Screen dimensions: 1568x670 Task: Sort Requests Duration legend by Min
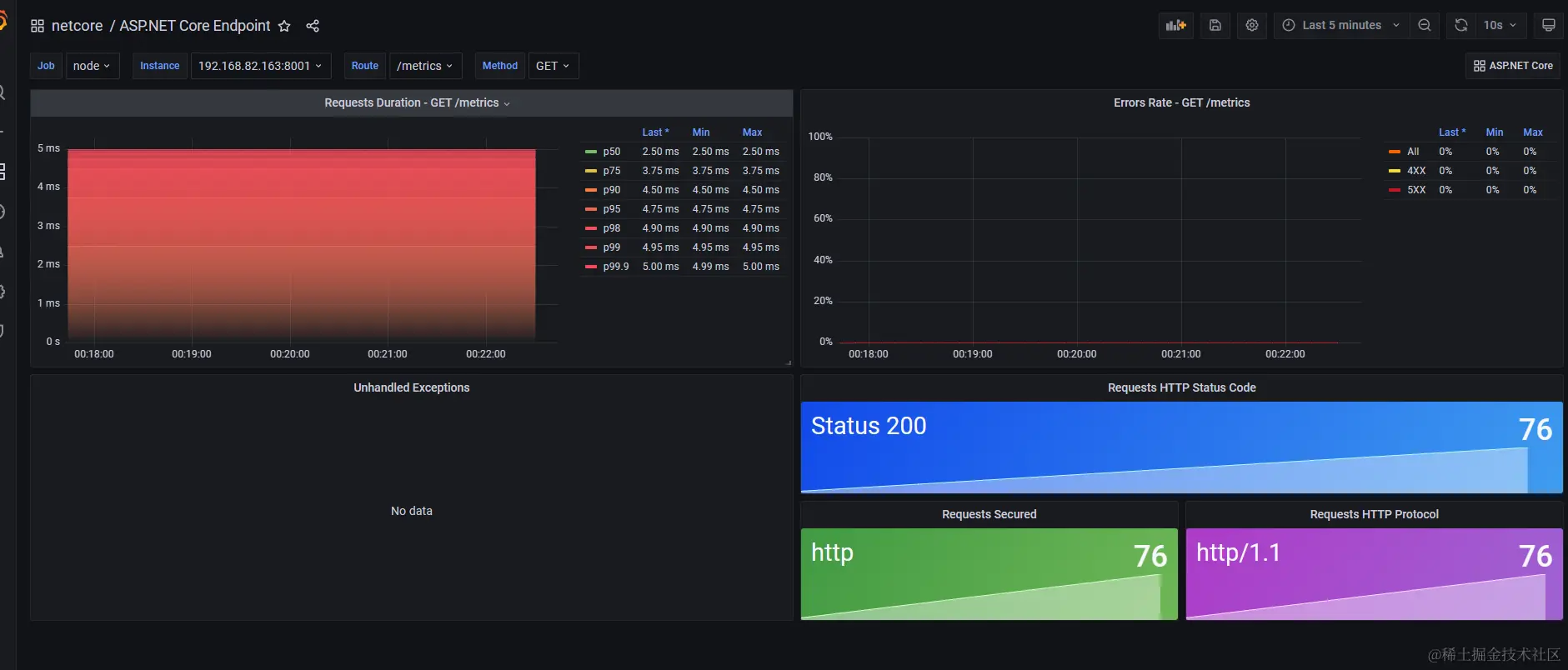[701, 132]
